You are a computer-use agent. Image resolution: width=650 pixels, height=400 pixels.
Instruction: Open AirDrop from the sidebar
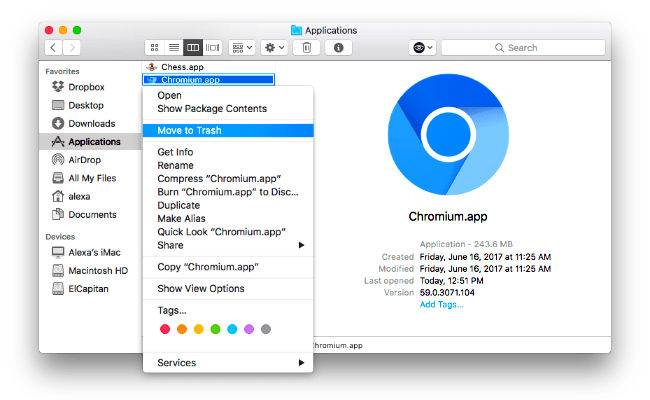coord(84,160)
